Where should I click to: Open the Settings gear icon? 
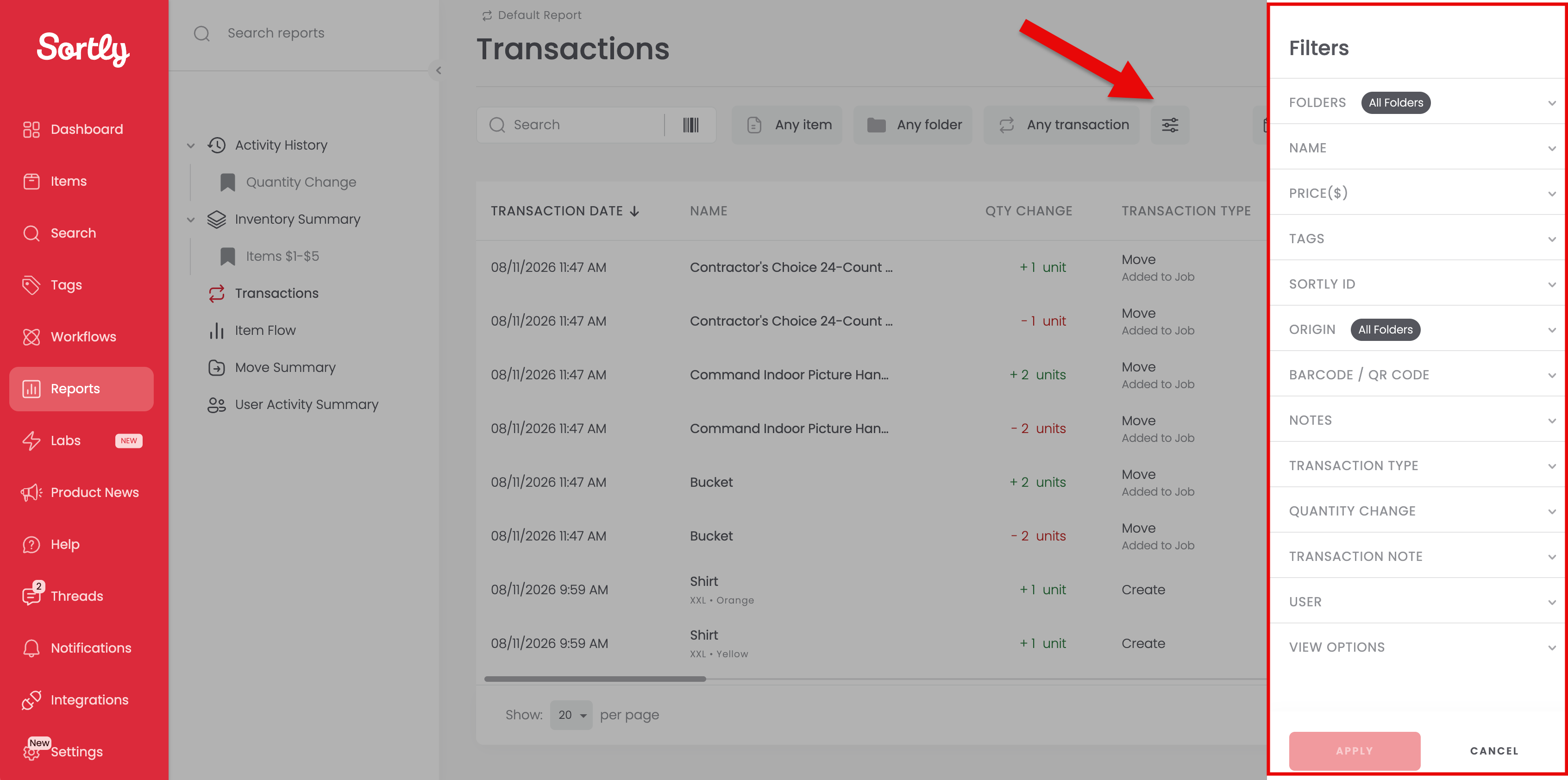click(31, 753)
